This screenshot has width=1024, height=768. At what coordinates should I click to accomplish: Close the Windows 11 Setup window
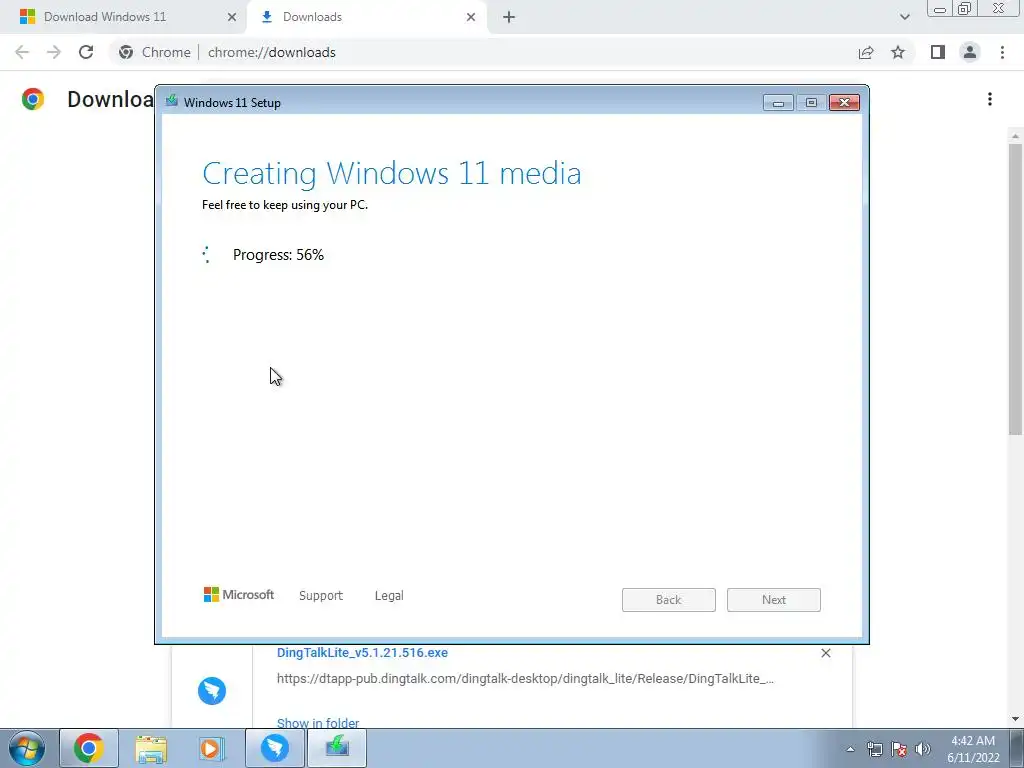click(844, 103)
